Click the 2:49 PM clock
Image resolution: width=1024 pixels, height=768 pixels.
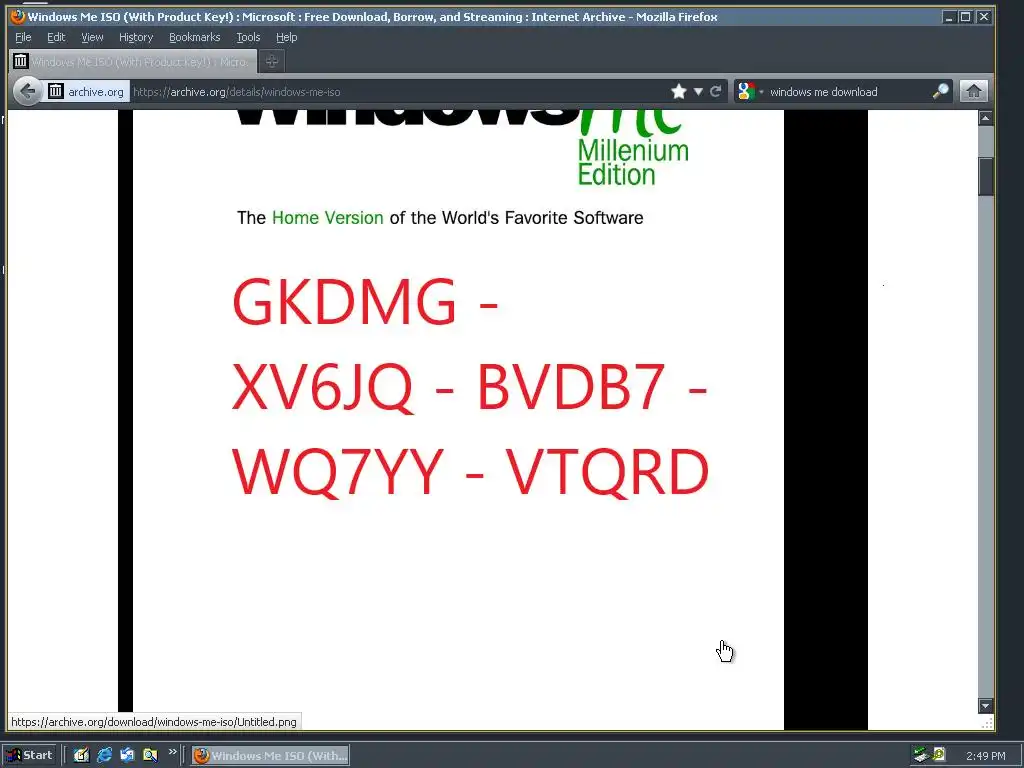(x=986, y=756)
